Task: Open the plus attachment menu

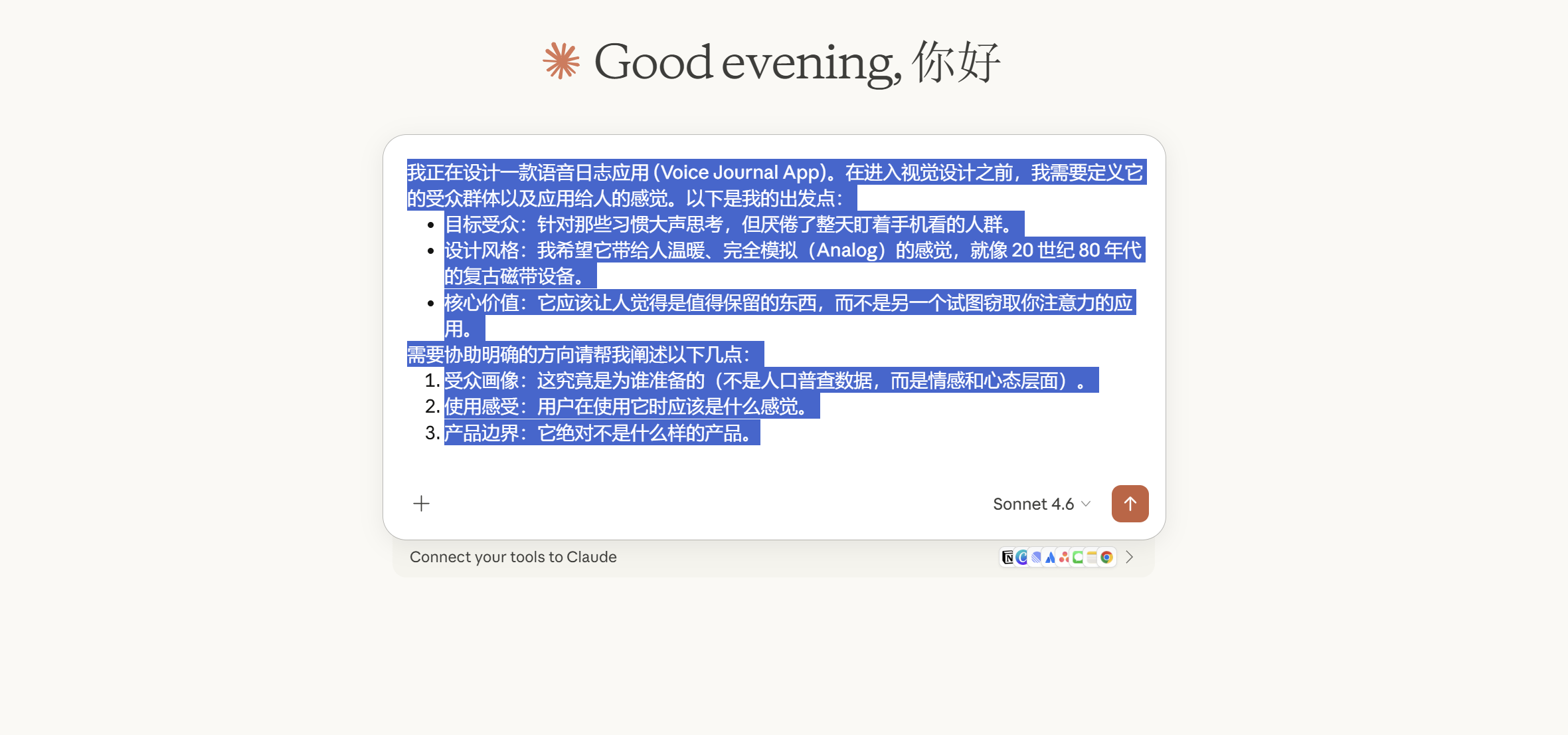Action: coord(421,504)
